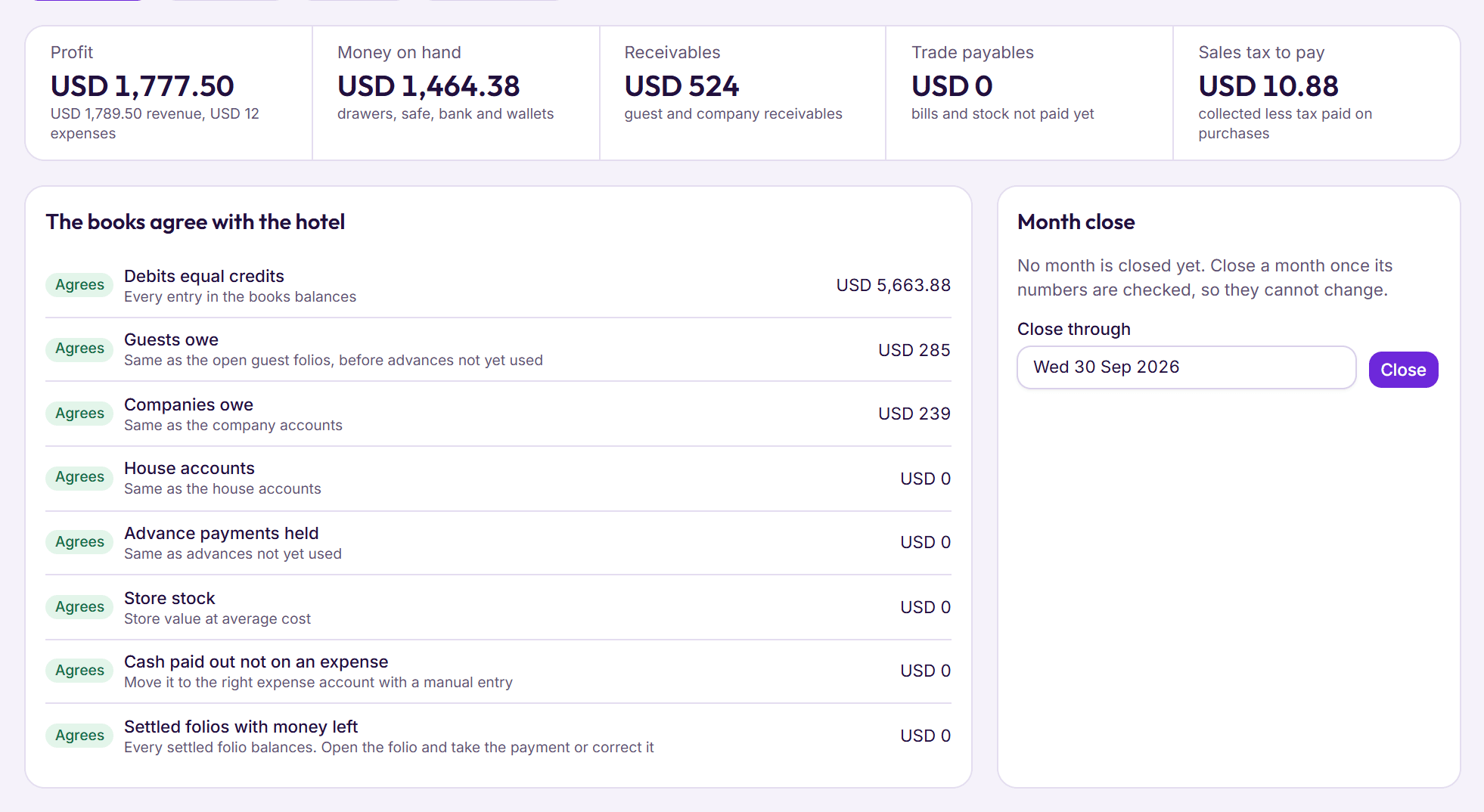
Task: Open the Close through date field
Action: coord(1186,367)
